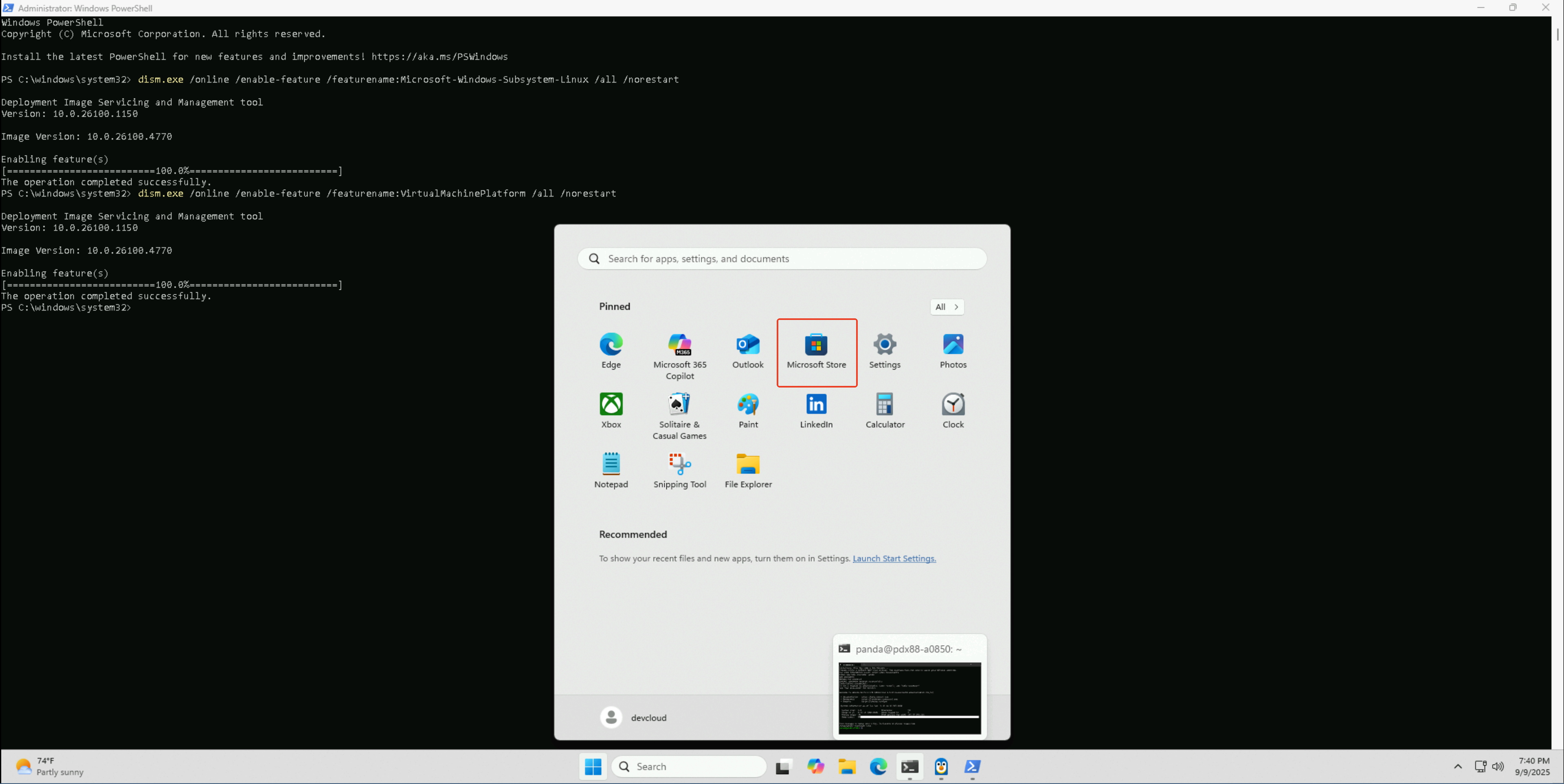This screenshot has height=784, width=1564.
Task: Click the Start menu search field
Action: click(x=782, y=258)
